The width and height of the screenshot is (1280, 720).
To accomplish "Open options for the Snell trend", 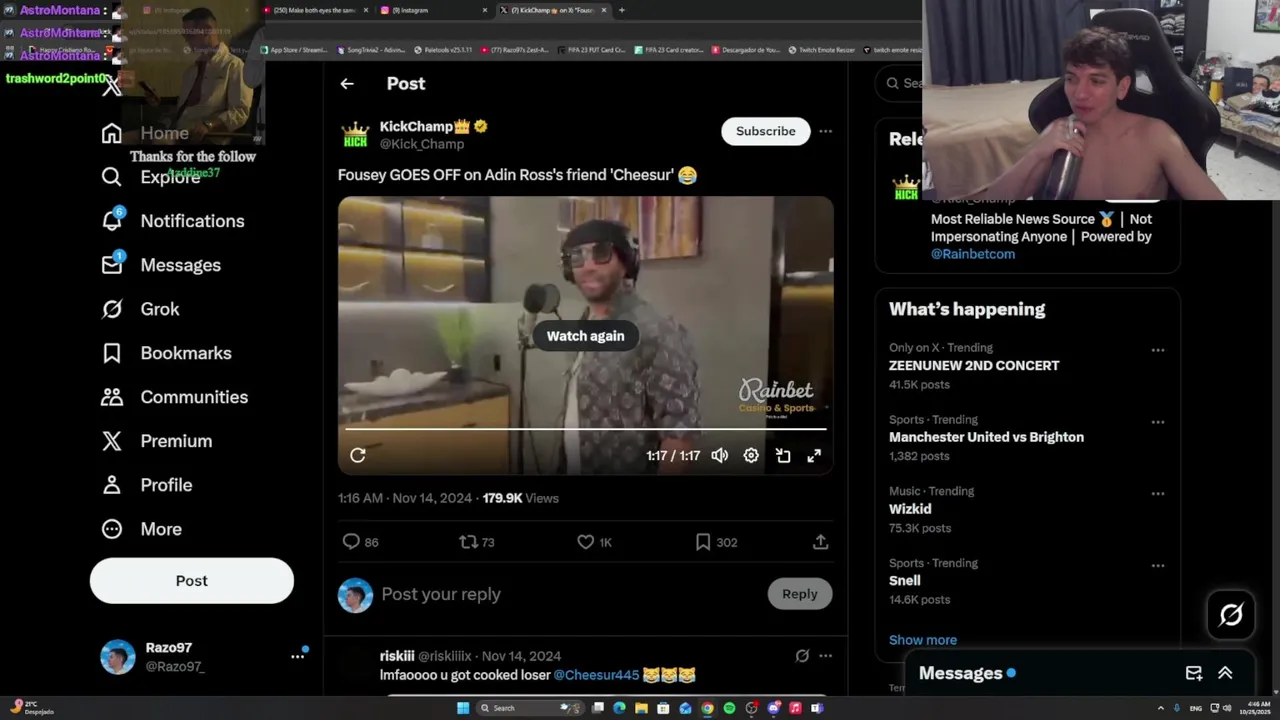I will point(1157,566).
